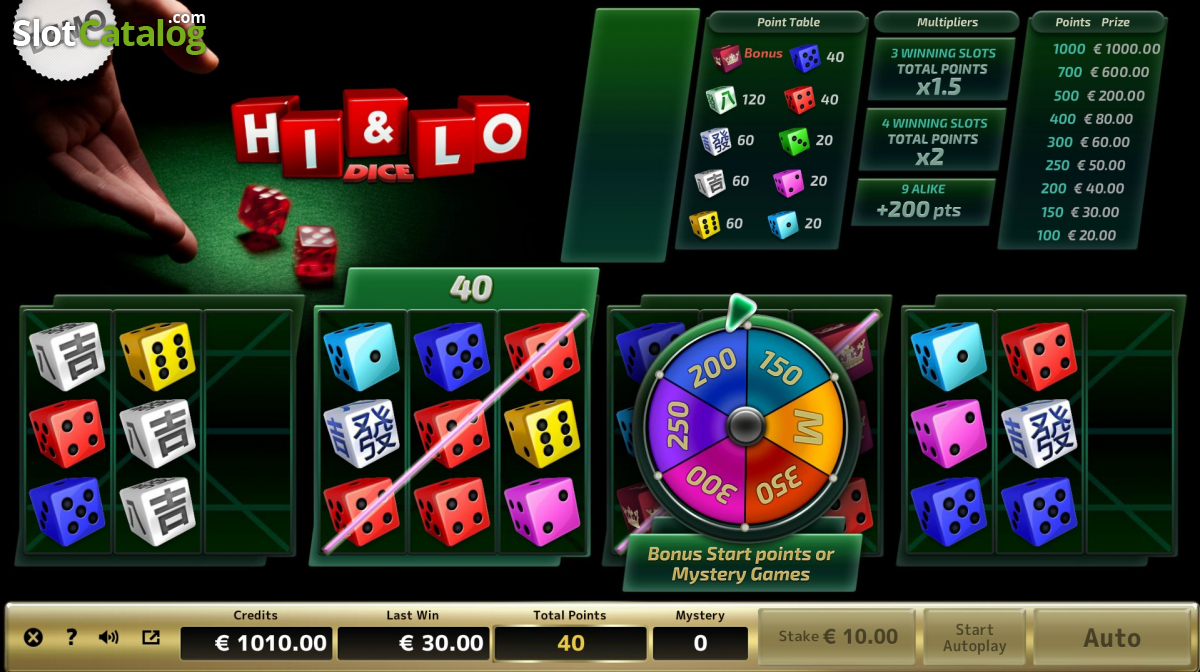This screenshot has width=1200, height=672.
Task: Click the Stake € 10.00 button
Action: click(x=837, y=636)
